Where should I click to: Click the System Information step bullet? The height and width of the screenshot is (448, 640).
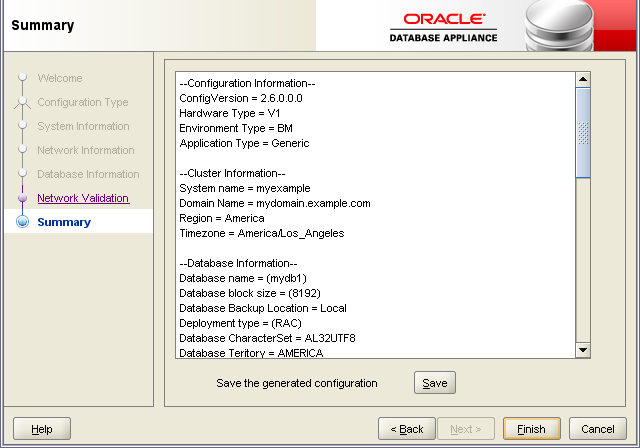[22, 125]
